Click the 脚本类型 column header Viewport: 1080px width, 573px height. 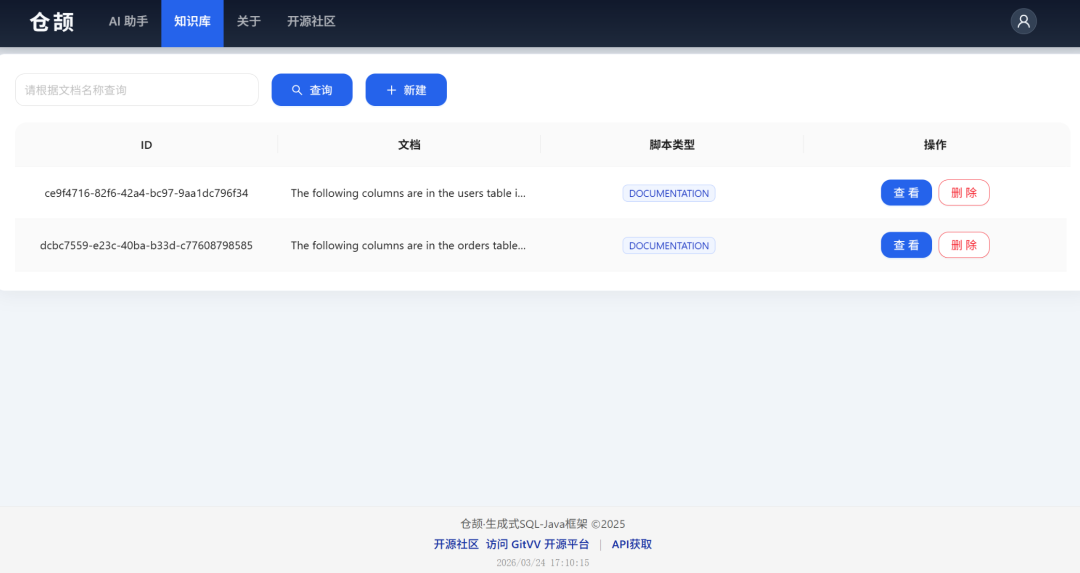672,145
